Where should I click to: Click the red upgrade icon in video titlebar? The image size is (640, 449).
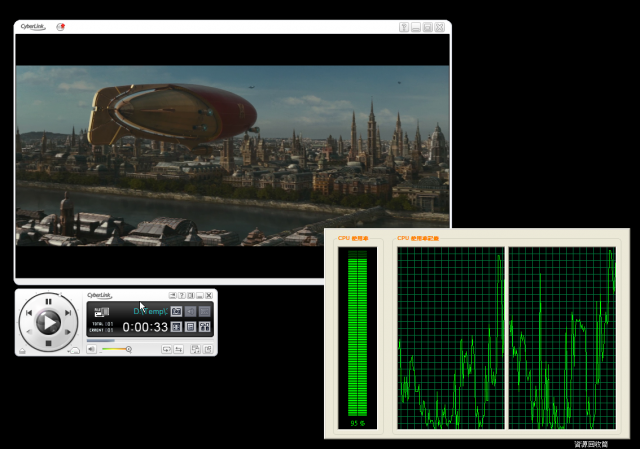pos(60,27)
